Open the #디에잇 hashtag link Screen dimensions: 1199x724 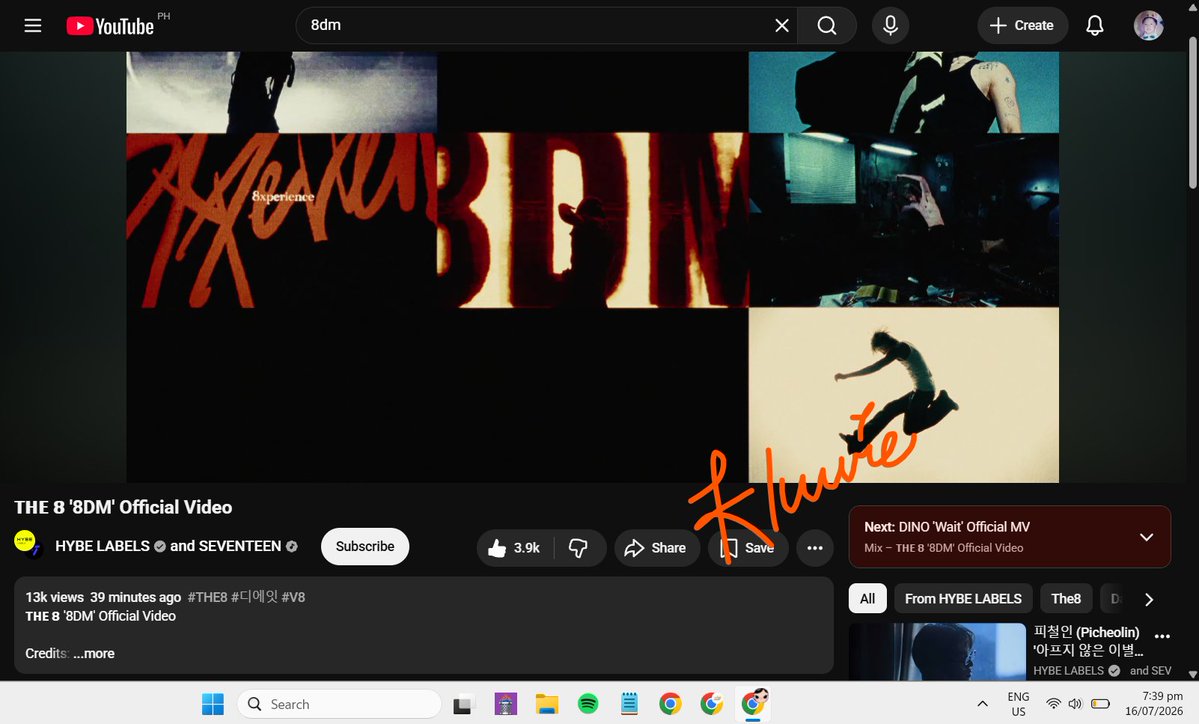pos(254,597)
